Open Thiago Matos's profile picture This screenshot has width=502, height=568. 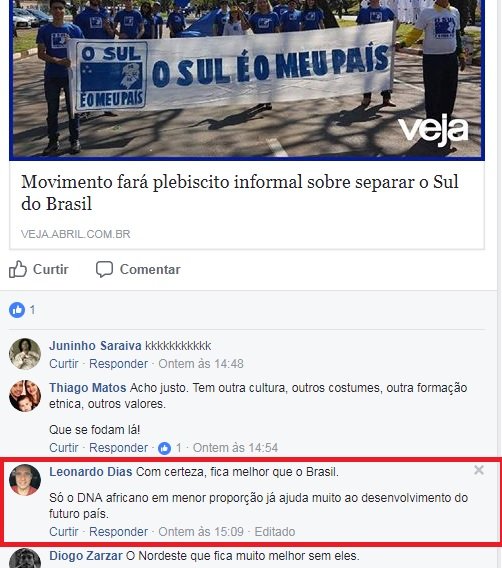(x=25, y=396)
